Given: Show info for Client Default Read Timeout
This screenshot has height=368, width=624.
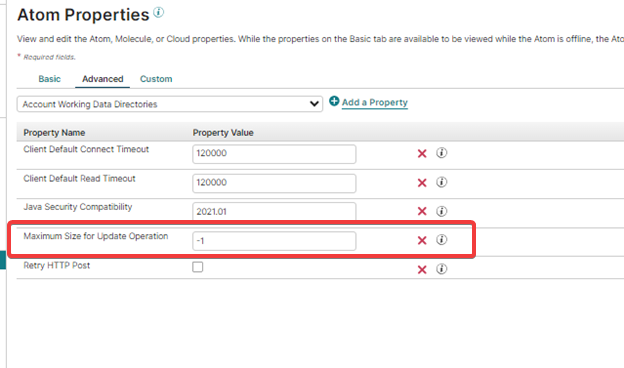Looking at the screenshot, I should tap(441, 182).
